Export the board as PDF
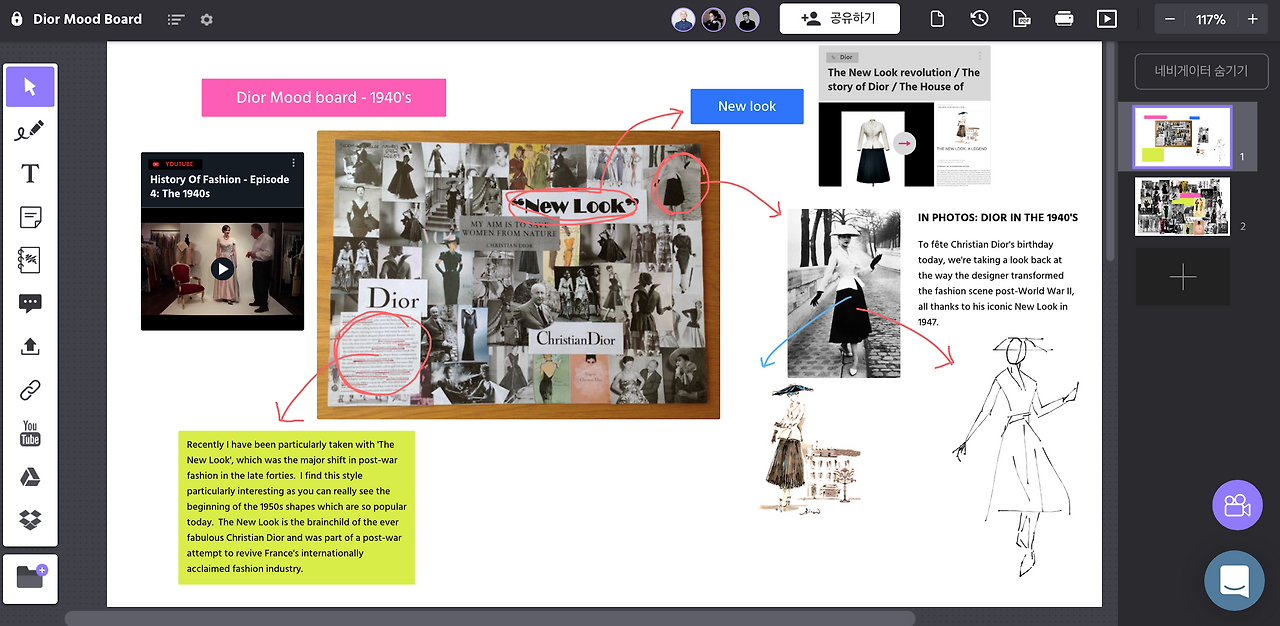Viewport: 1280px width, 626px height. pos(1022,19)
